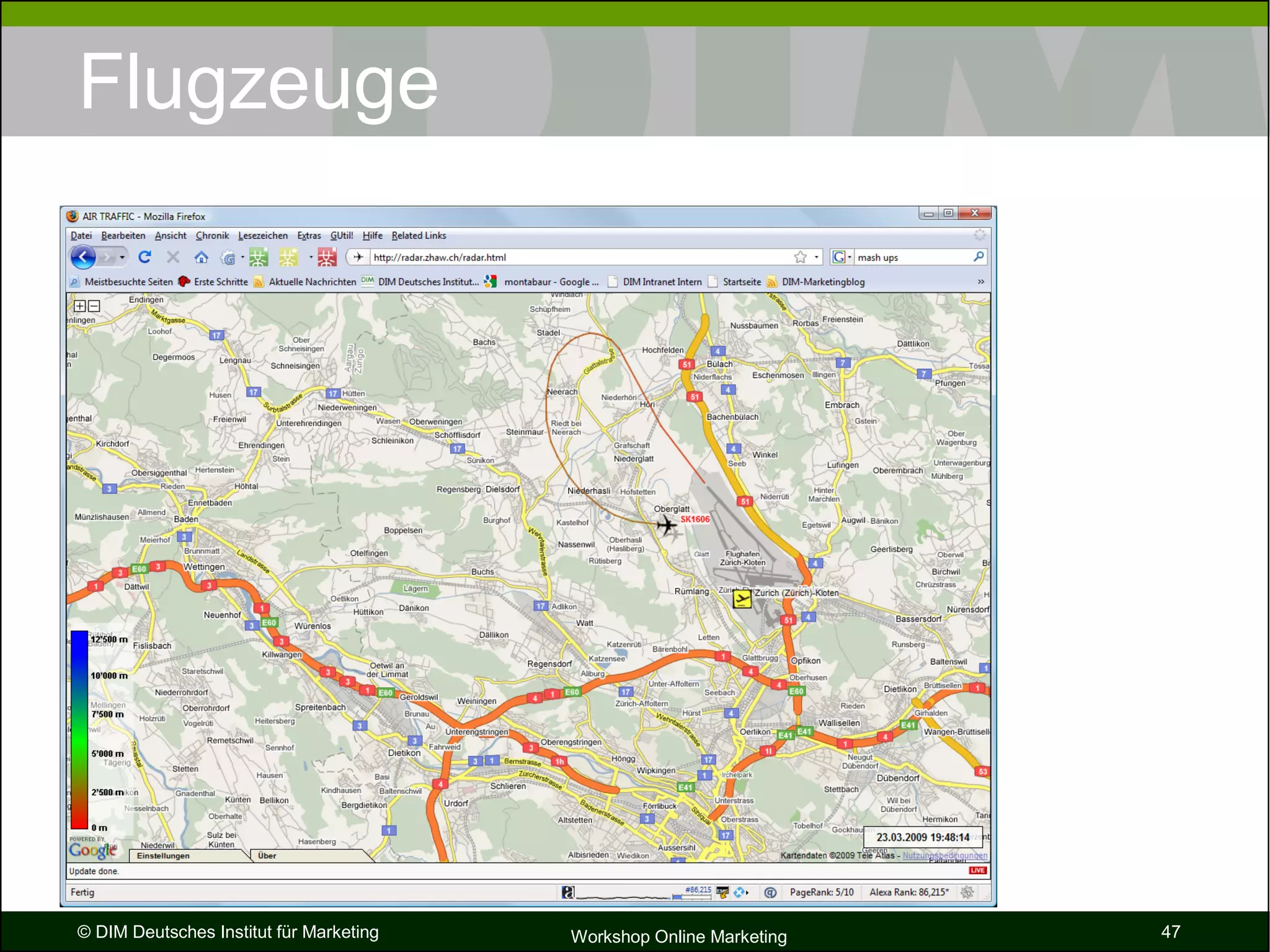Click the red bookmark-tag toolbar icon

pos(327,257)
